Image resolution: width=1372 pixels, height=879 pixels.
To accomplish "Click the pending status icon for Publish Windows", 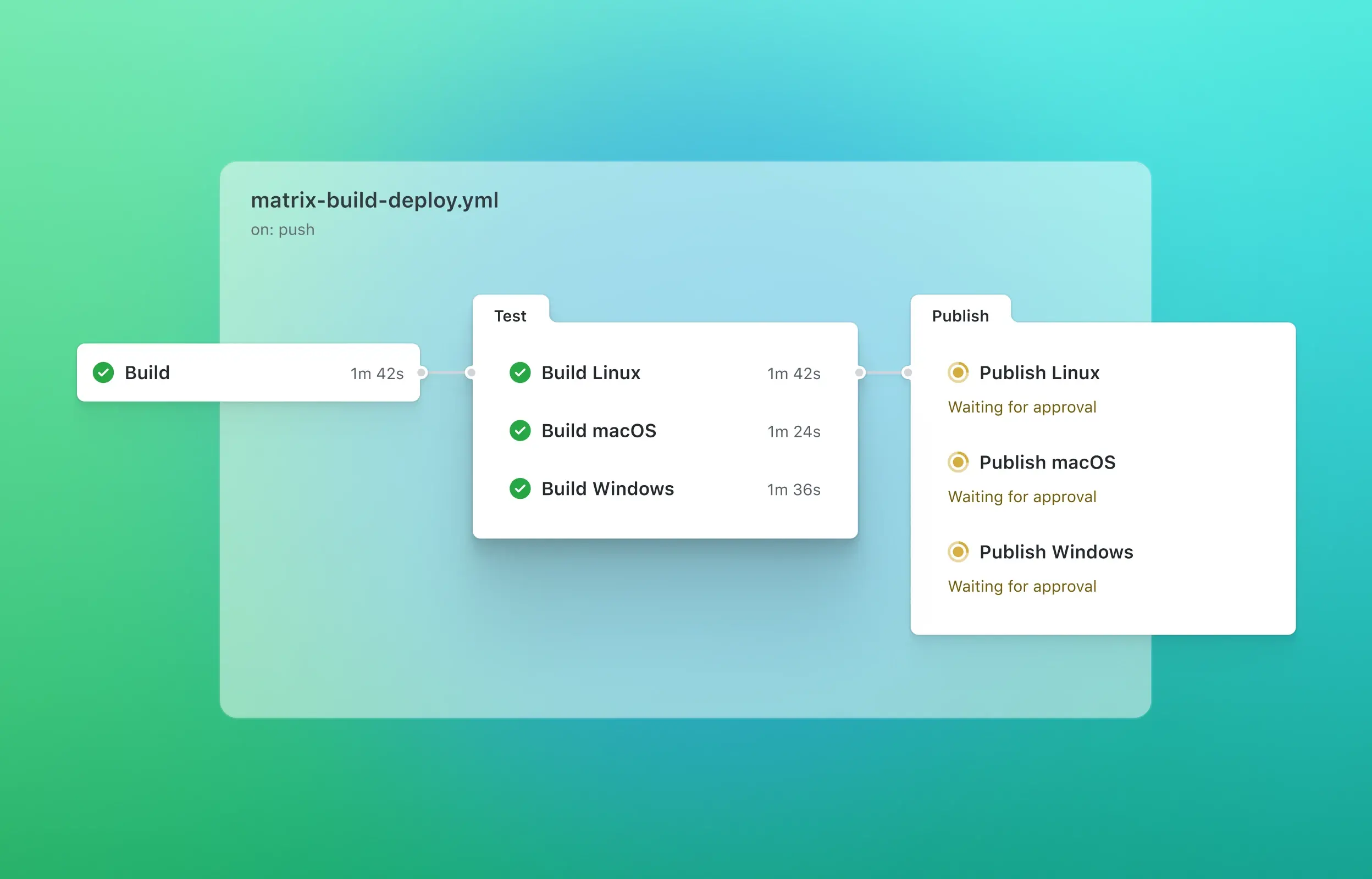I will [958, 552].
